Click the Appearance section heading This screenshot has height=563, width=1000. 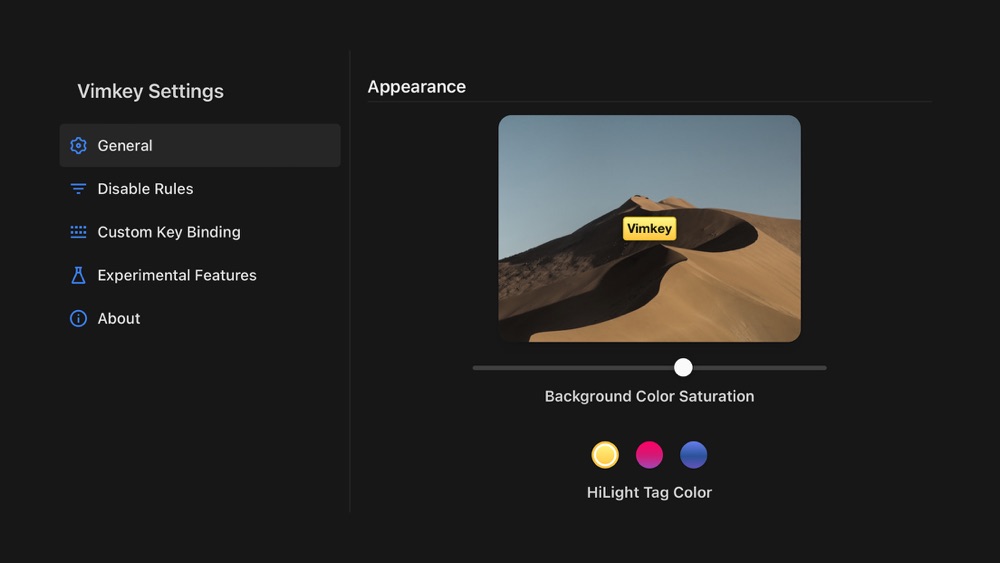pos(416,87)
